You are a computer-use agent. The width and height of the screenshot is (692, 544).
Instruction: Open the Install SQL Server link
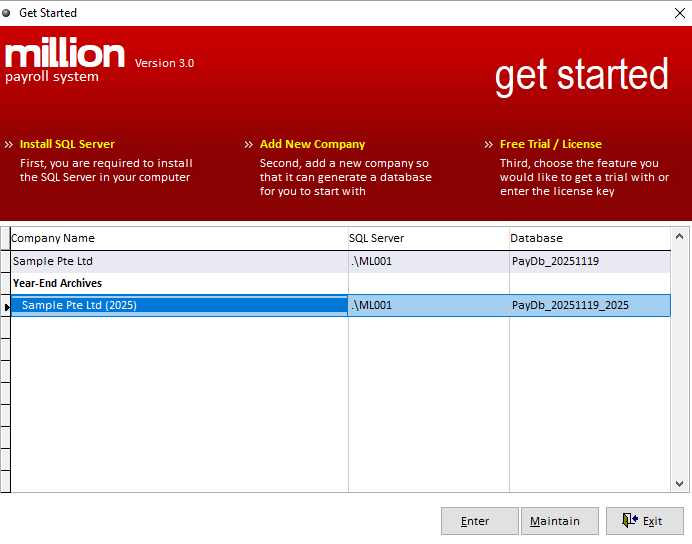point(67,144)
